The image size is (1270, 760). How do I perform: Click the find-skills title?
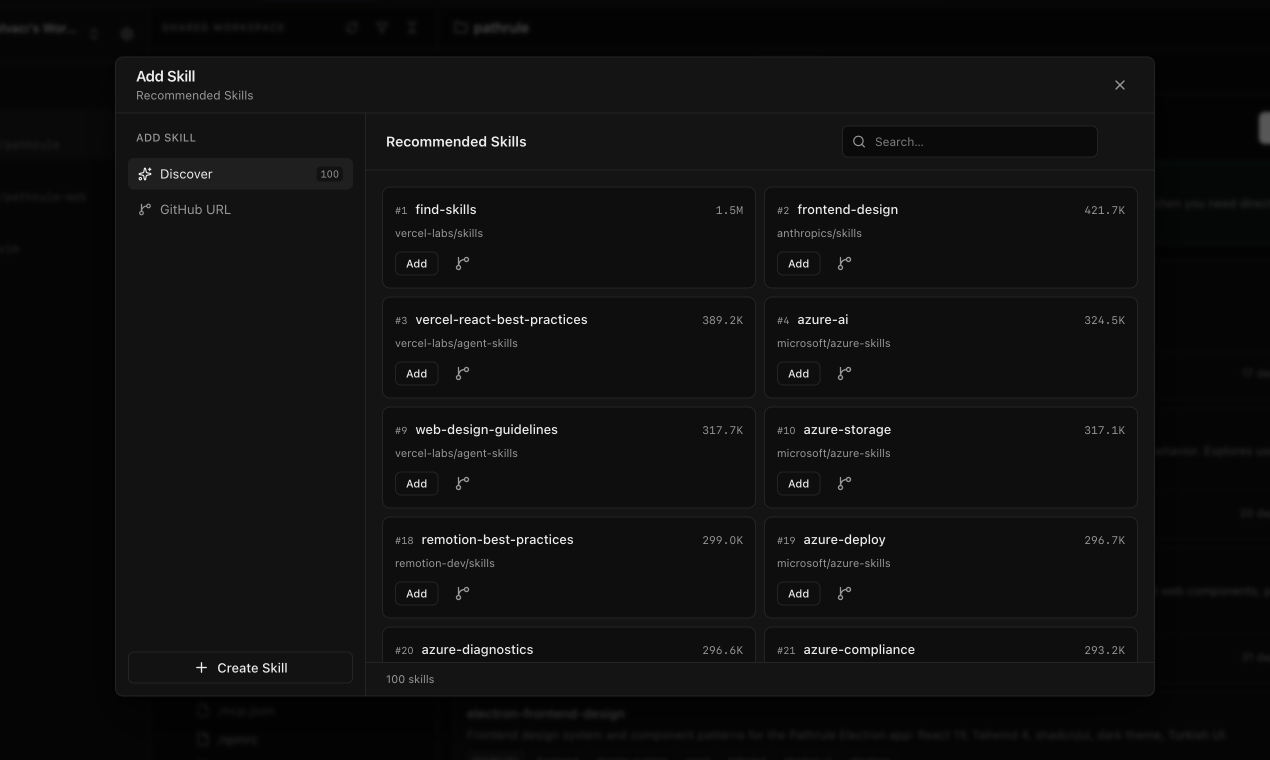point(446,210)
